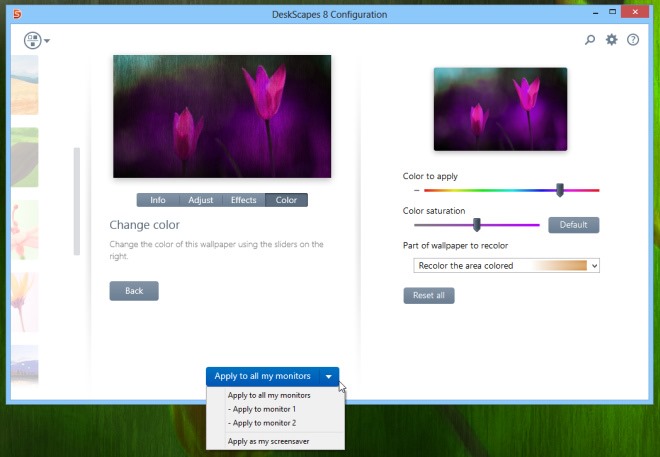Close the DeskScapes 8 Configuration window
This screenshot has height=457, width=660.
coord(635,12)
